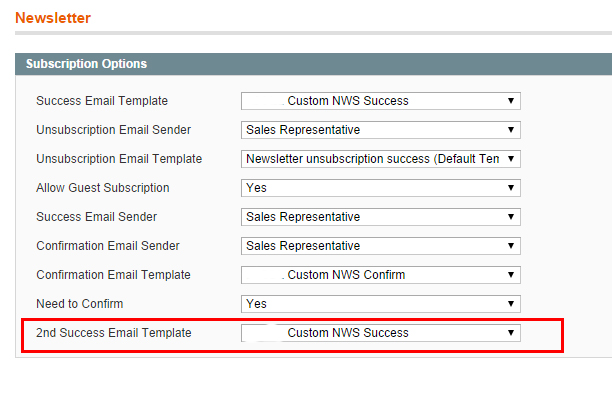
Task: Click the "Unsubscription Email Template" label
Action: [x=119, y=159]
